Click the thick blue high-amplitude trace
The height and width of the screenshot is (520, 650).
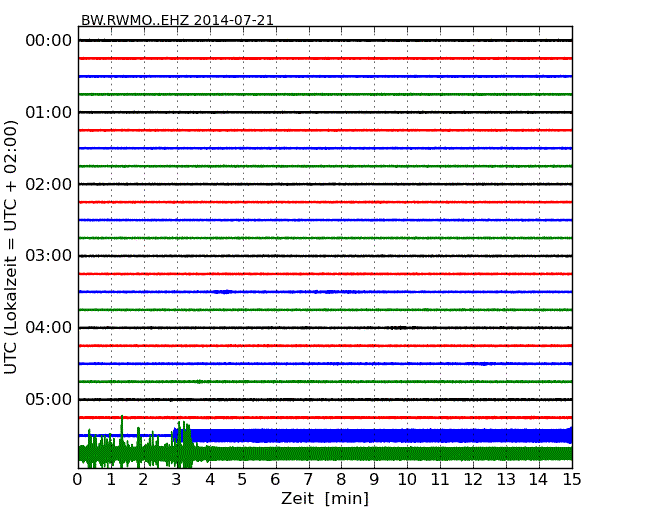pyautogui.click(x=373, y=435)
